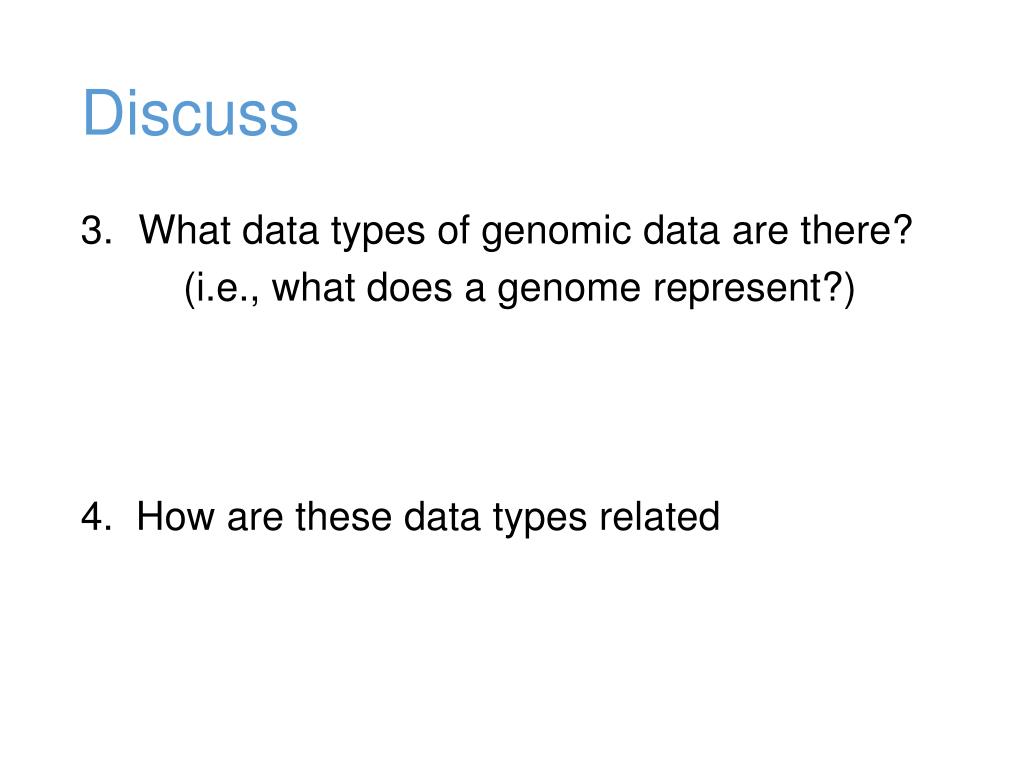Click the word "types" in question 4

(x=539, y=519)
